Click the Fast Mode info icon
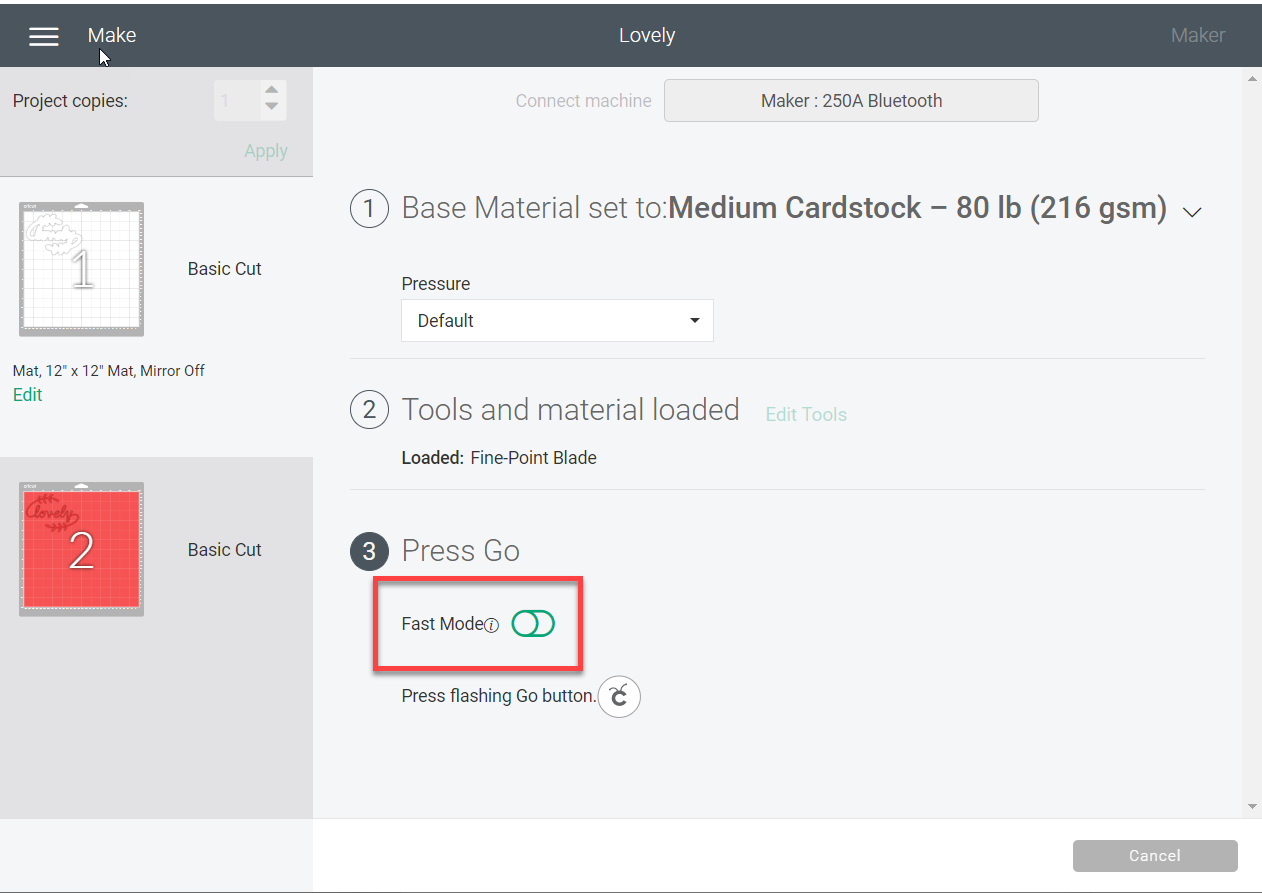The width and height of the screenshot is (1262, 893). tap(491, 624)
